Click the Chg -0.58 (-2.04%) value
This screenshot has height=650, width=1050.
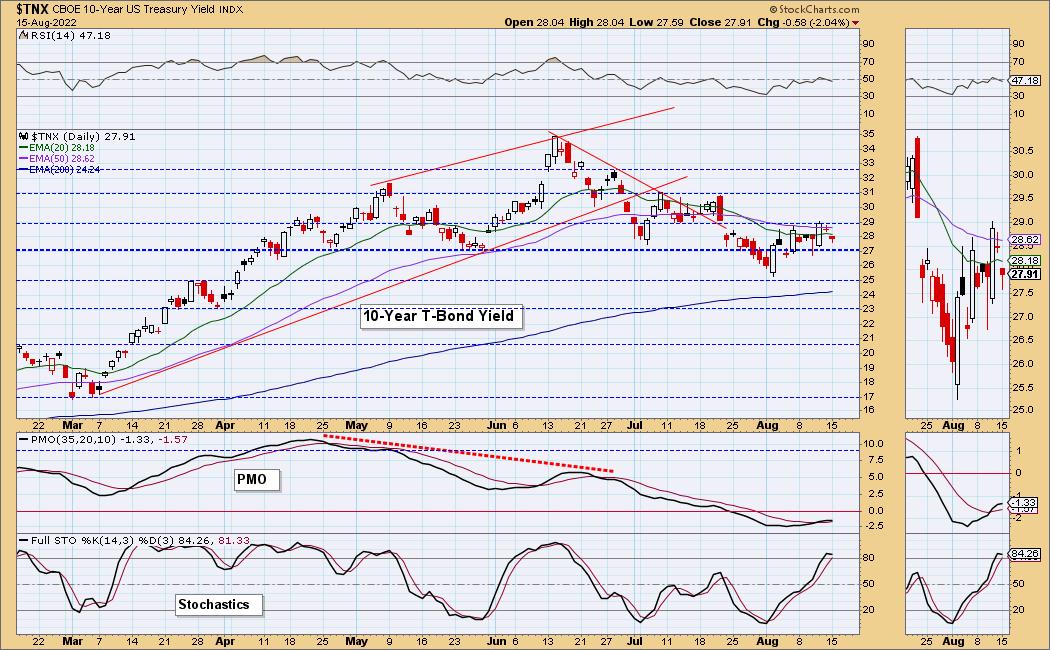pos(803,22)
